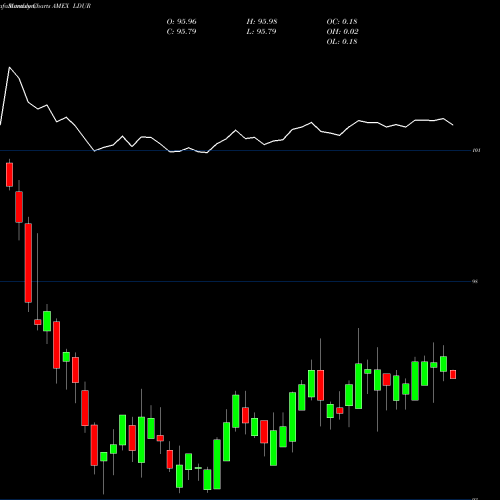
Task: Select the OC: 0.18 readout
Action: 342,22
